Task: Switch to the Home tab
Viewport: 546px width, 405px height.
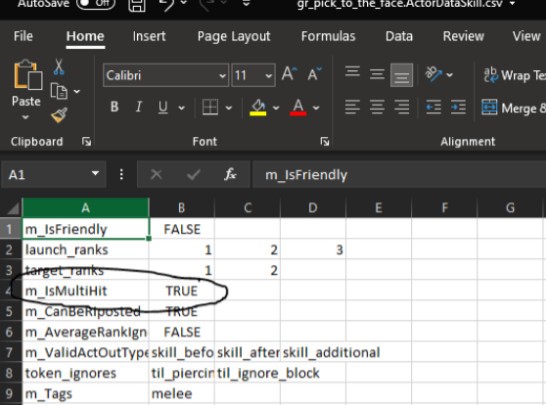Action: coord(85,36)
